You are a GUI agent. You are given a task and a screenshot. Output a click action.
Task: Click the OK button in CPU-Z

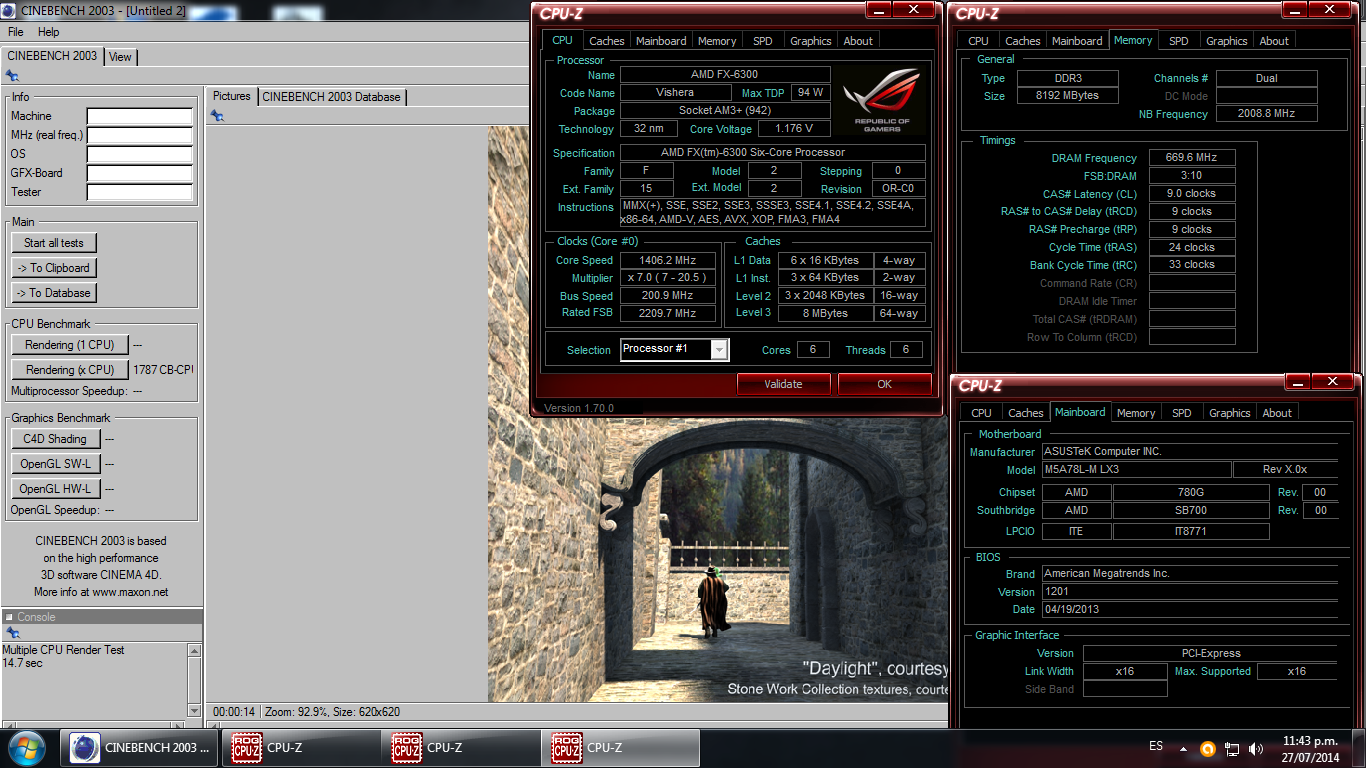pyautogui.click(x=885, y=384)
